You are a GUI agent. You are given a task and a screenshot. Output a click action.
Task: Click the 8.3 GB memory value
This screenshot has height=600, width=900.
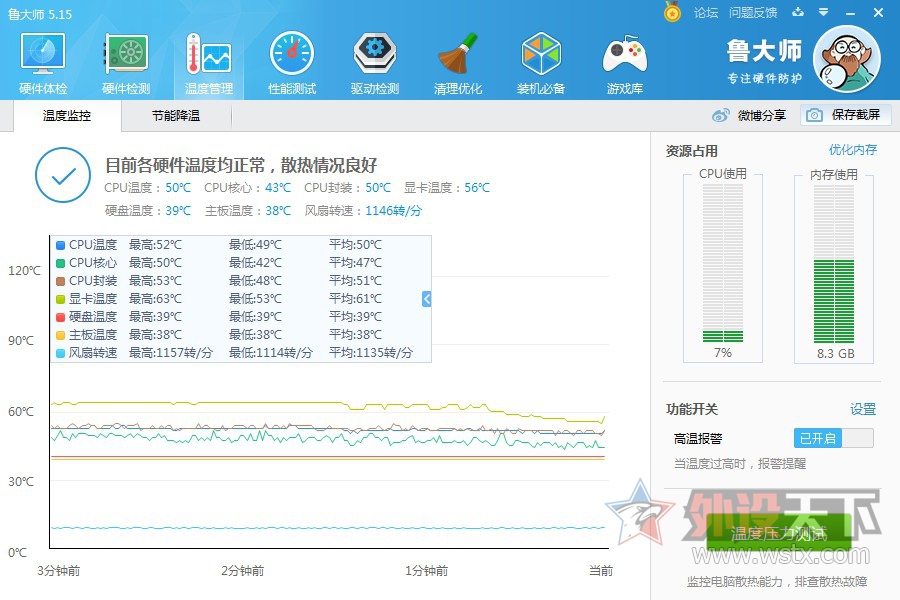[836, 354]
